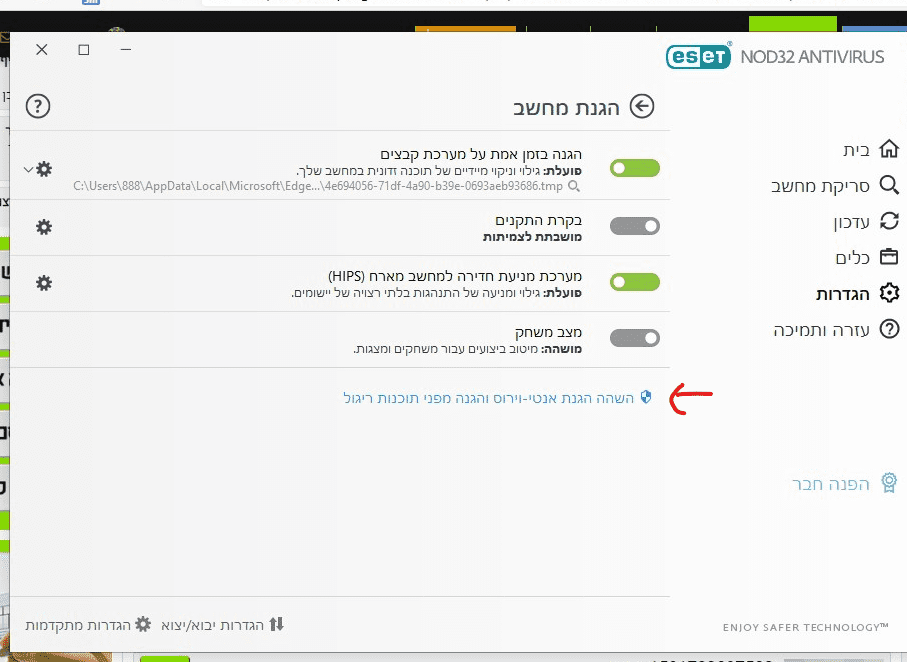Open settings gear for HIPS row
907x662 pixels.
click(44, 283)
